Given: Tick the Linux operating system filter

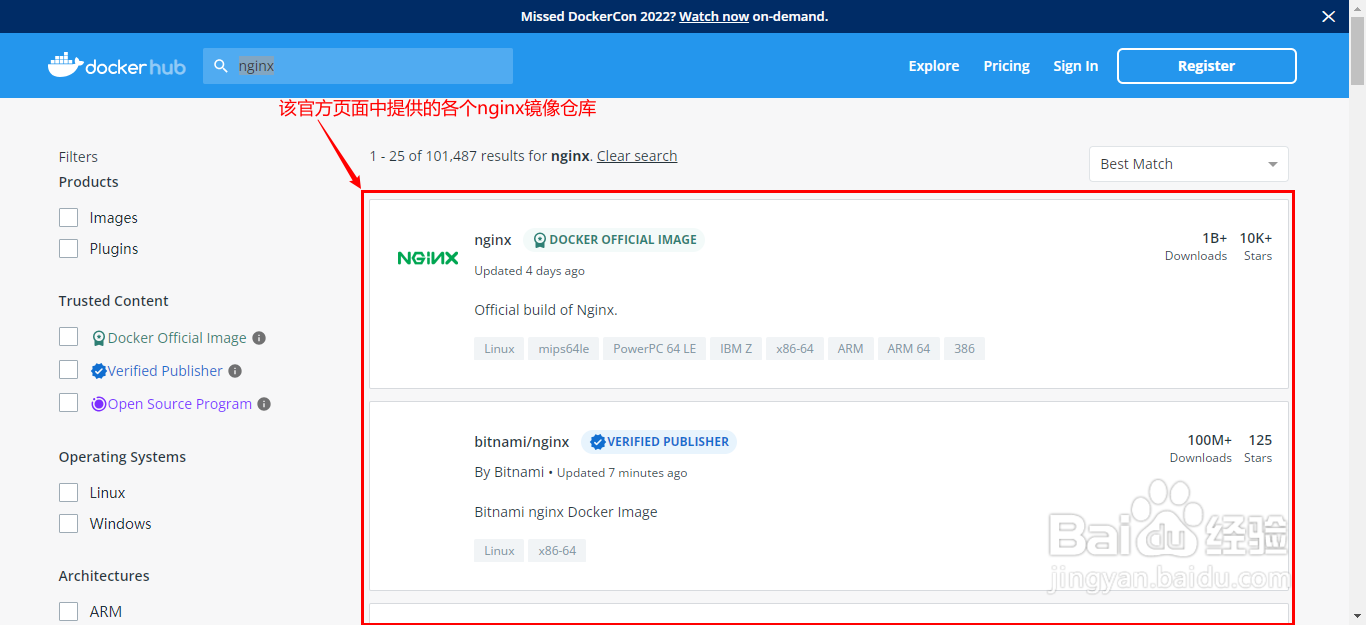Looking at the screenshot, I should point(68,493).
